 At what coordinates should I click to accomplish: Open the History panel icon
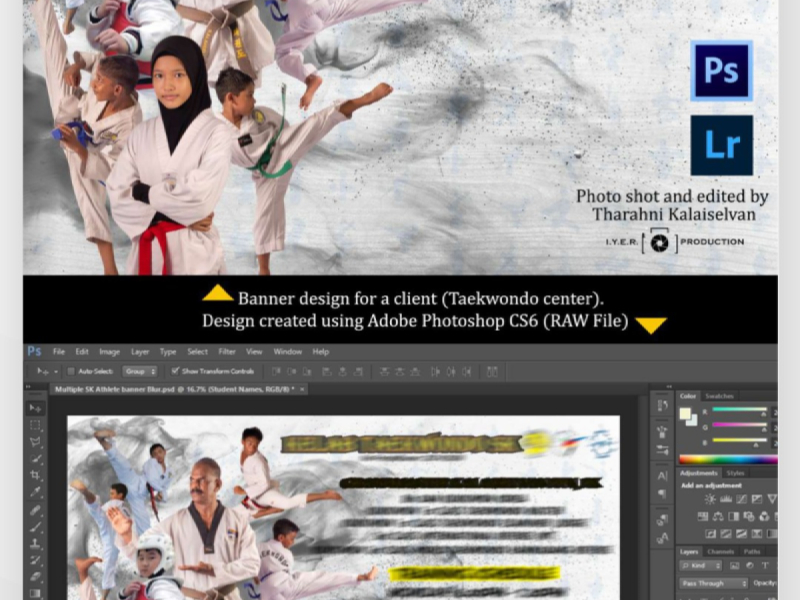pyautogui.click(x=662, y=405)
